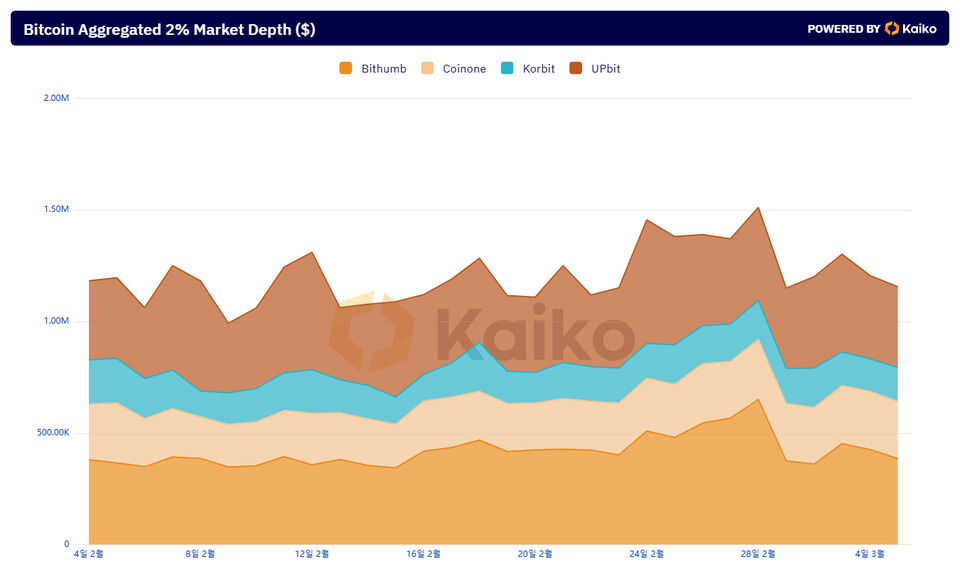Click the UPbit brown legend marker
This screenshot has width=960, height=584.
576,69
